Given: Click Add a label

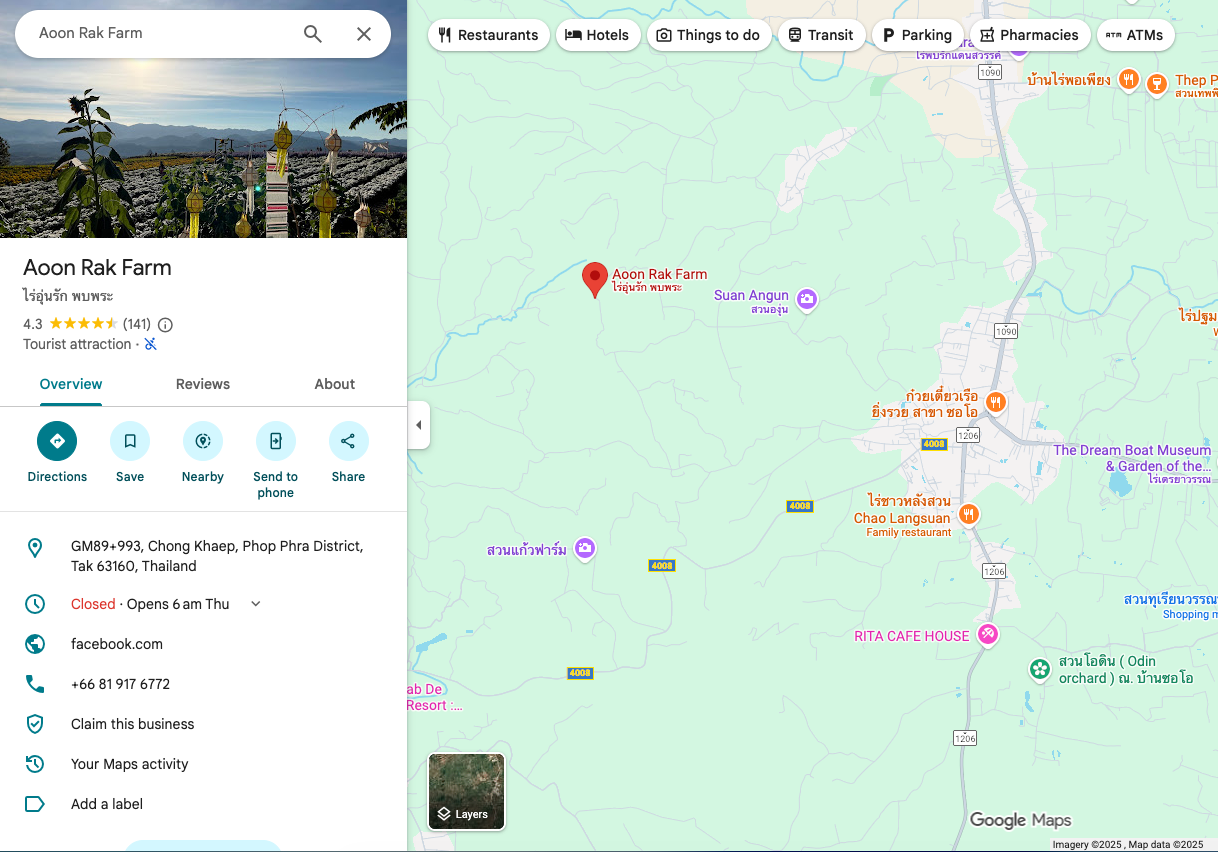Looking at the screenshot, I should 107,804.
